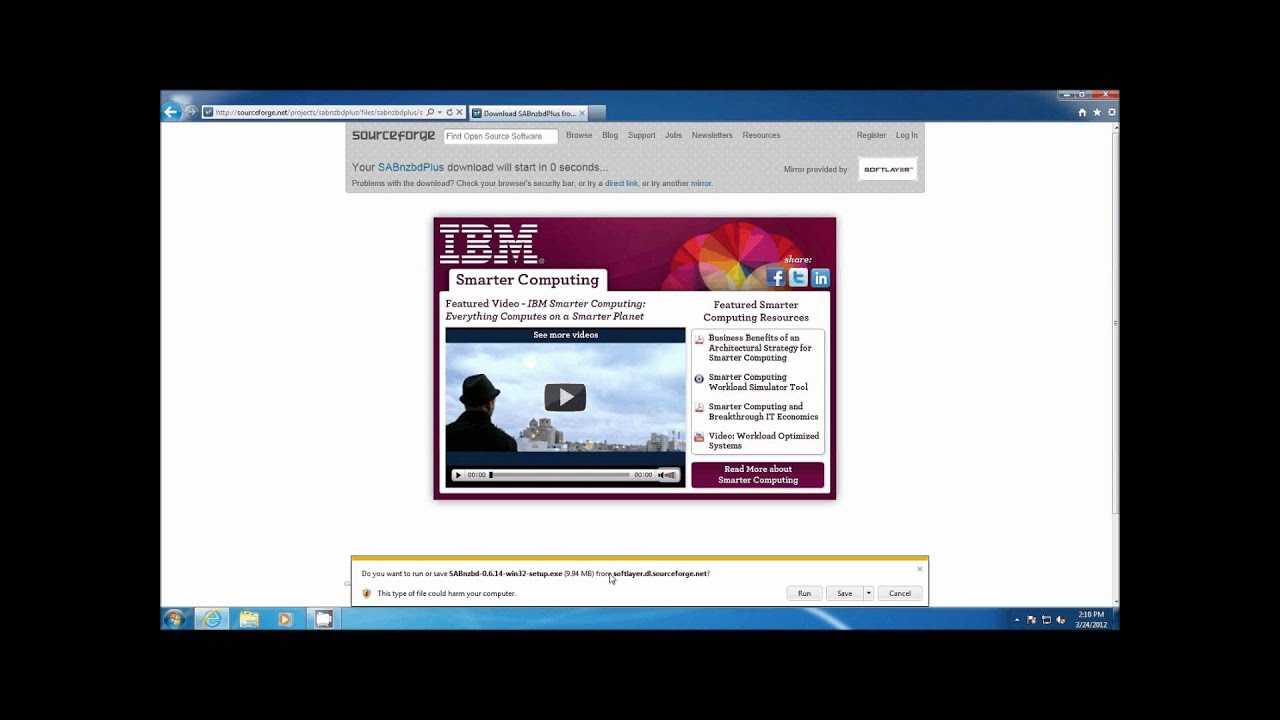Screen dimensions: 1280x720
Task: Open the Resources menu item
Action: pos(761,135)
